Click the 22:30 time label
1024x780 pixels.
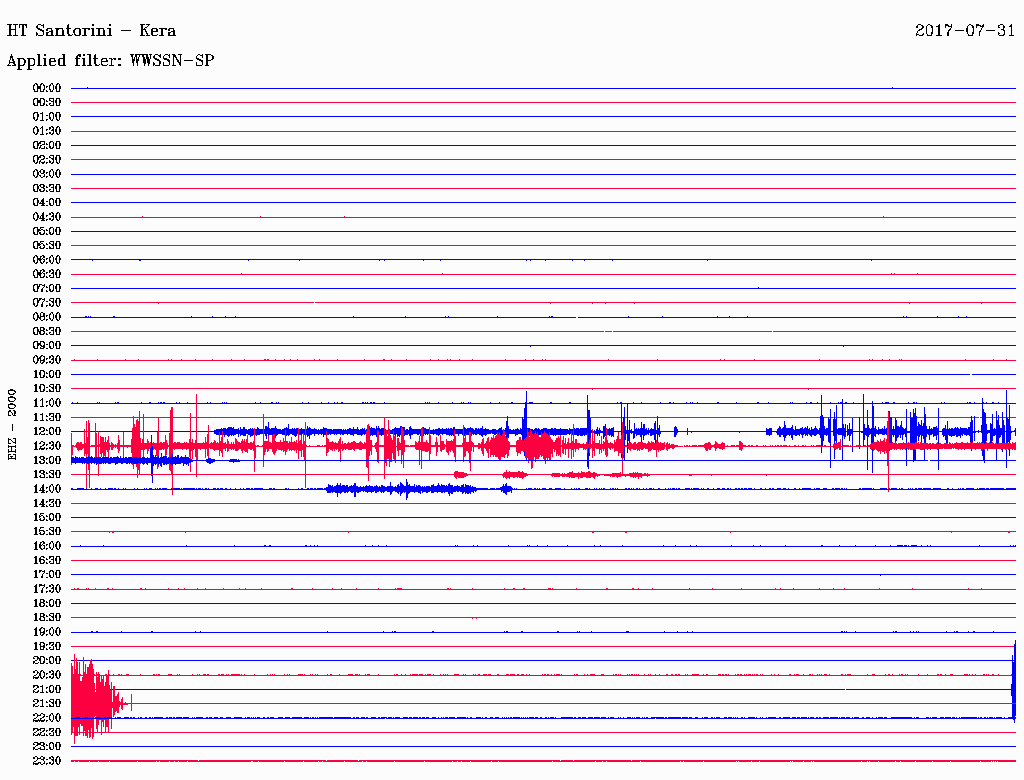pos(47,732)
